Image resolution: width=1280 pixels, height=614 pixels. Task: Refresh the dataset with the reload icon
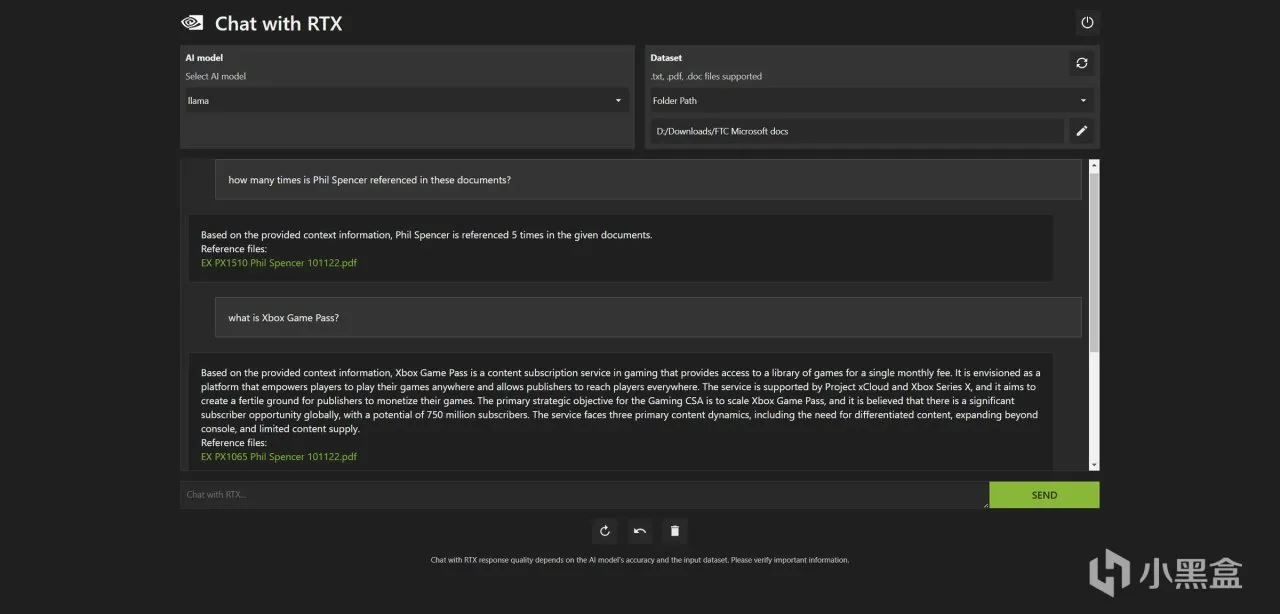tap(1081, 63)
